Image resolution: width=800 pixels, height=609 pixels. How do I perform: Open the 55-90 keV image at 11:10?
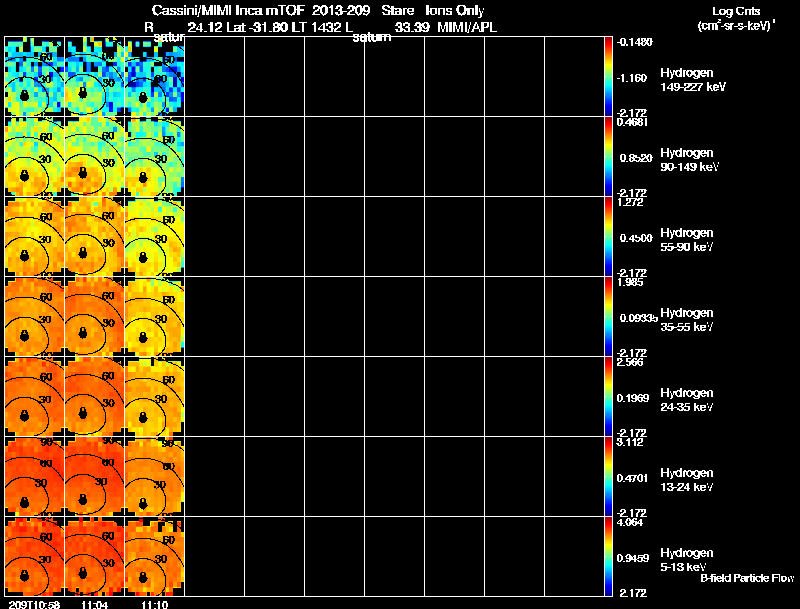[154, 236]
